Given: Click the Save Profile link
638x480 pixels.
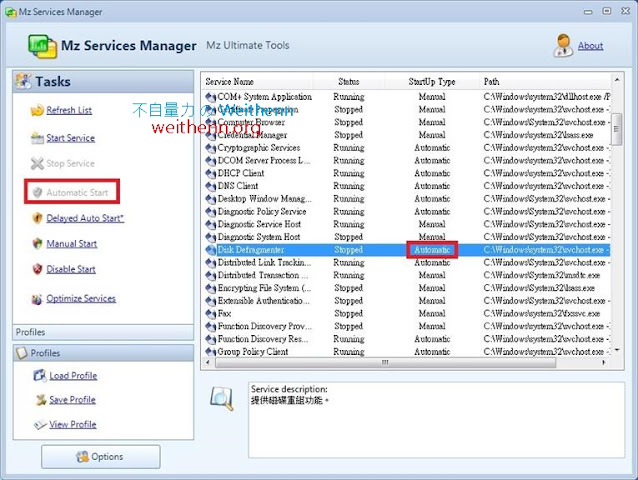Looking at the screenshot, I should [x=72, y=400].
